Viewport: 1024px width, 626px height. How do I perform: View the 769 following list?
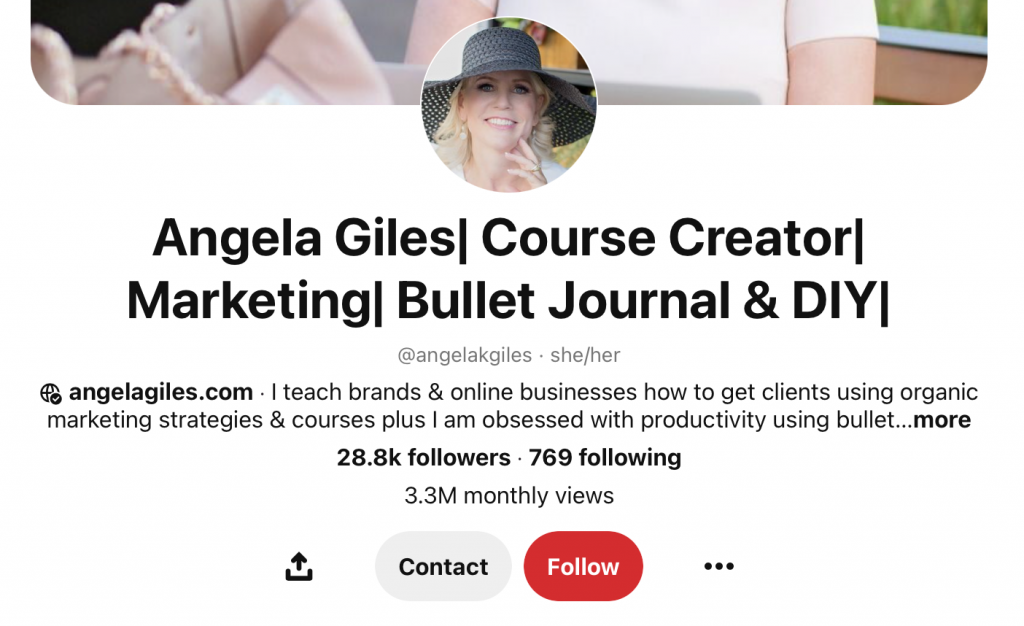(605, 458)
